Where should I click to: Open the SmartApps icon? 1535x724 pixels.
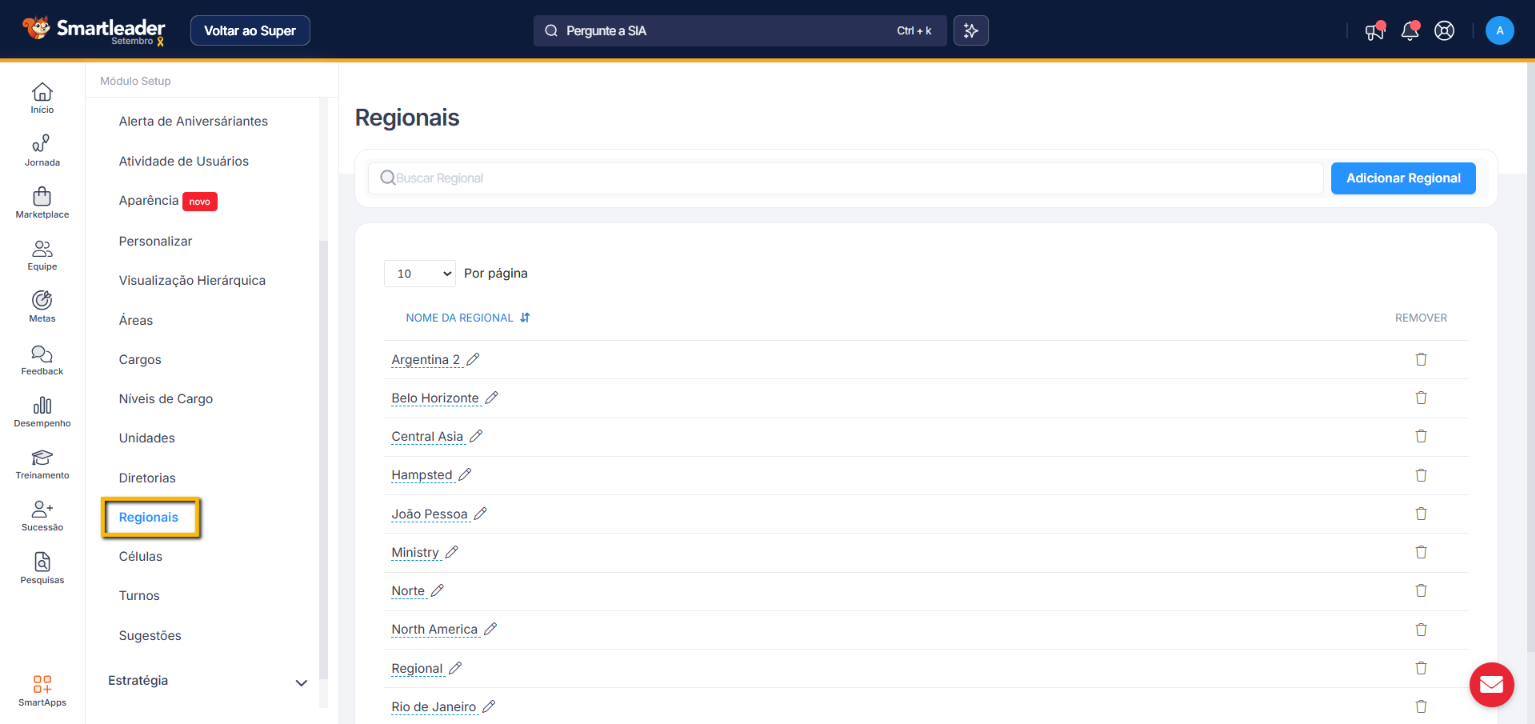click(42, 685)
